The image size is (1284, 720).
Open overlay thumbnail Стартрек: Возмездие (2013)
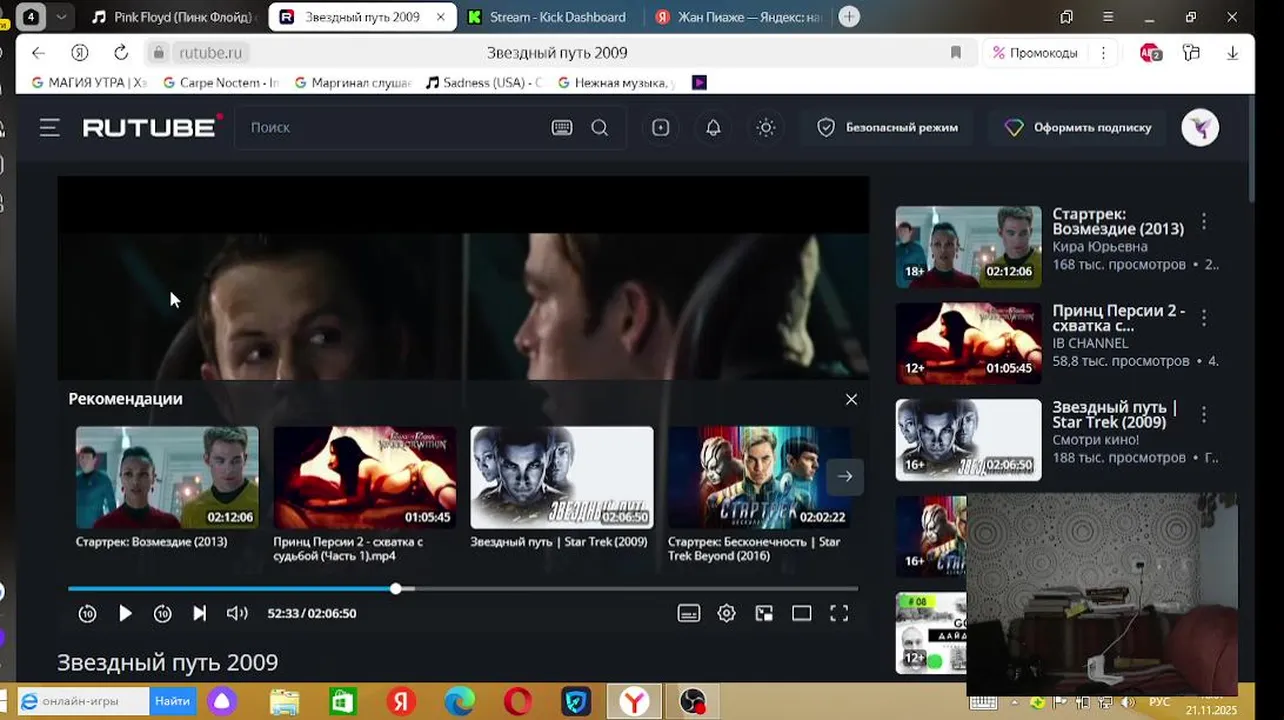[x=167, y=477]
